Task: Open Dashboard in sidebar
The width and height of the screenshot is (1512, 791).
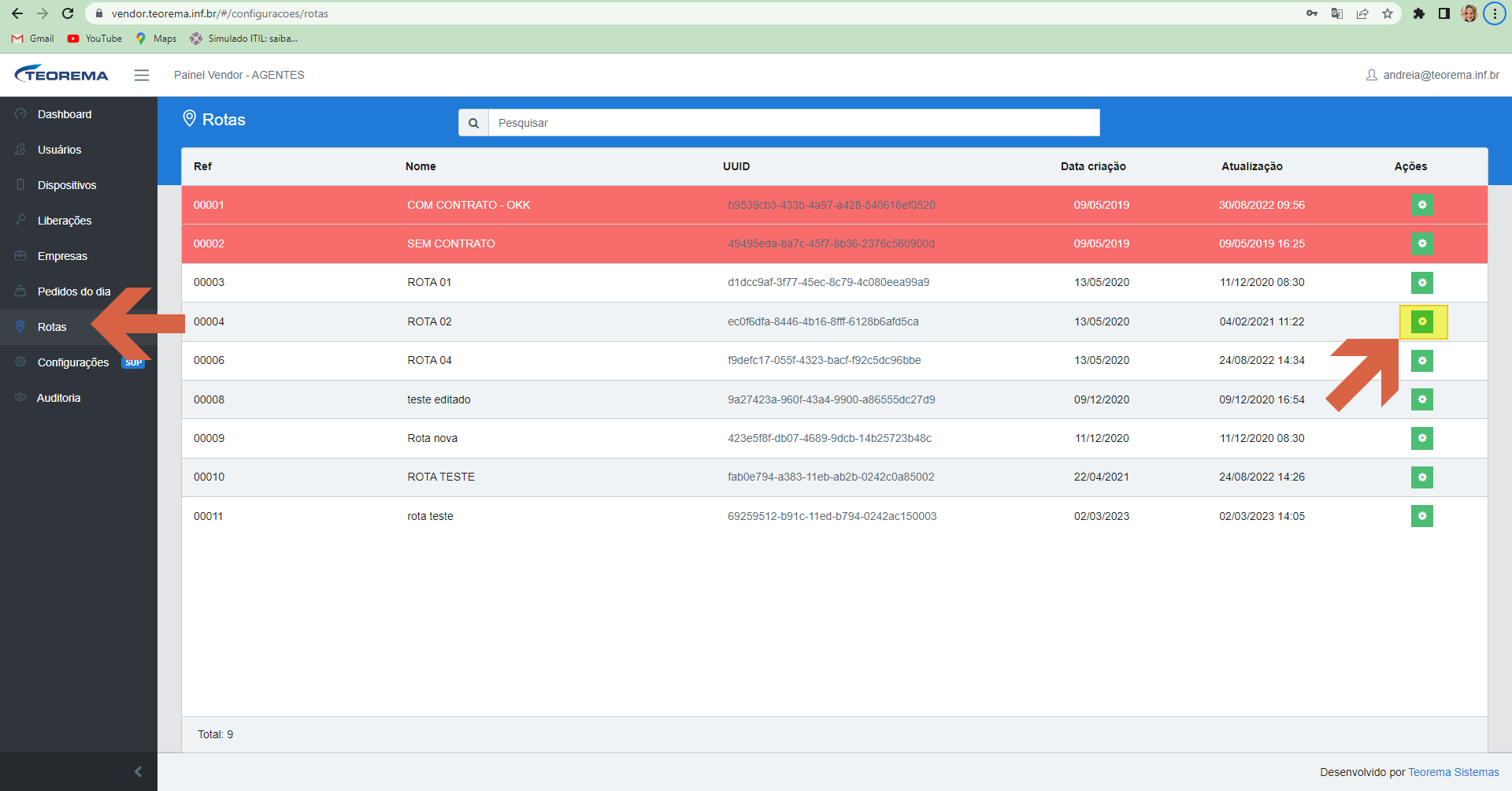Action: 79,114
